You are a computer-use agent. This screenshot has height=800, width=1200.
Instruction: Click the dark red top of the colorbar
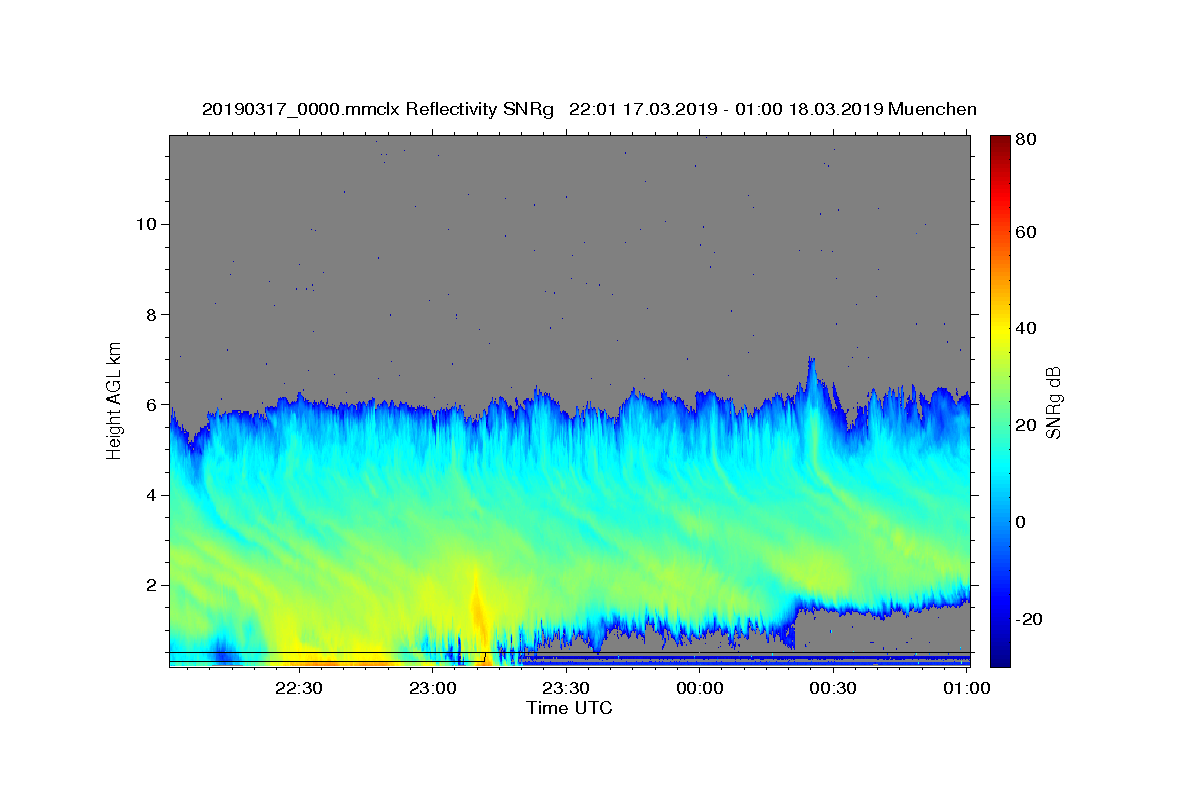[x=1000, y=143]
